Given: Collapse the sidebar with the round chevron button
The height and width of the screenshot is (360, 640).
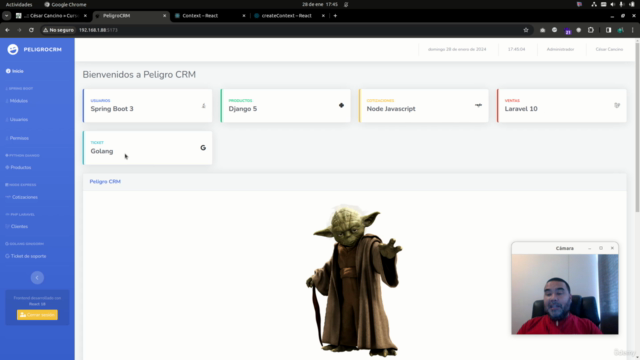Looking at the screenshot, I should (37, 278).
